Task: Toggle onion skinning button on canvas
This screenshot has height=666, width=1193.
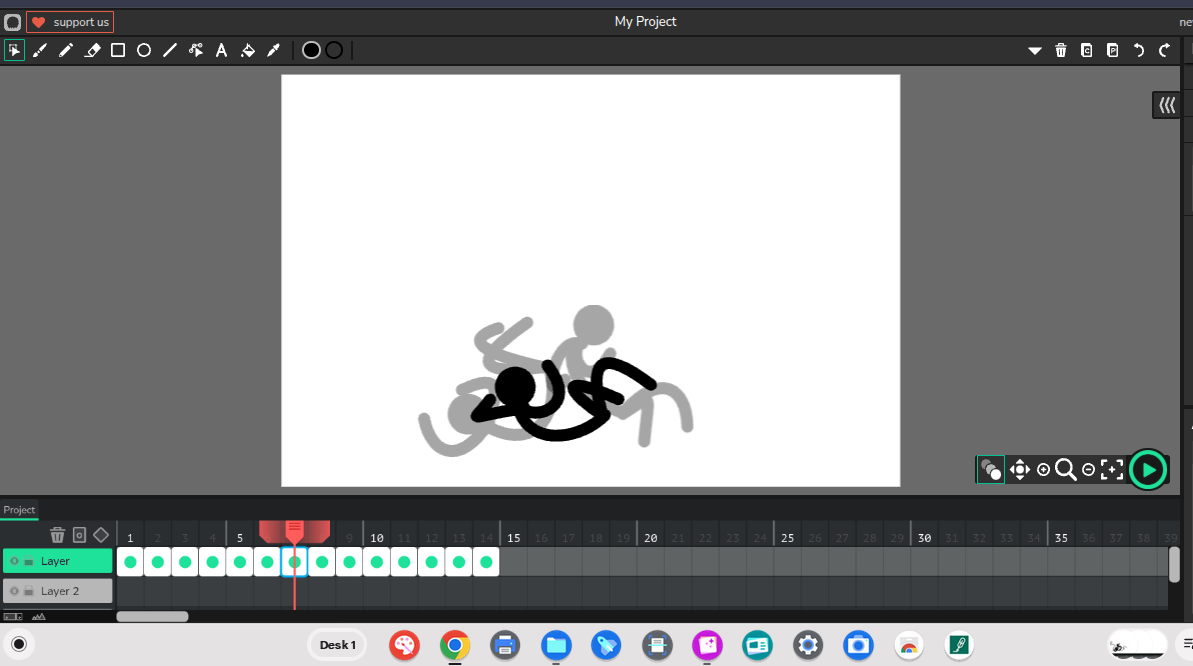Action: coord(991,469)
